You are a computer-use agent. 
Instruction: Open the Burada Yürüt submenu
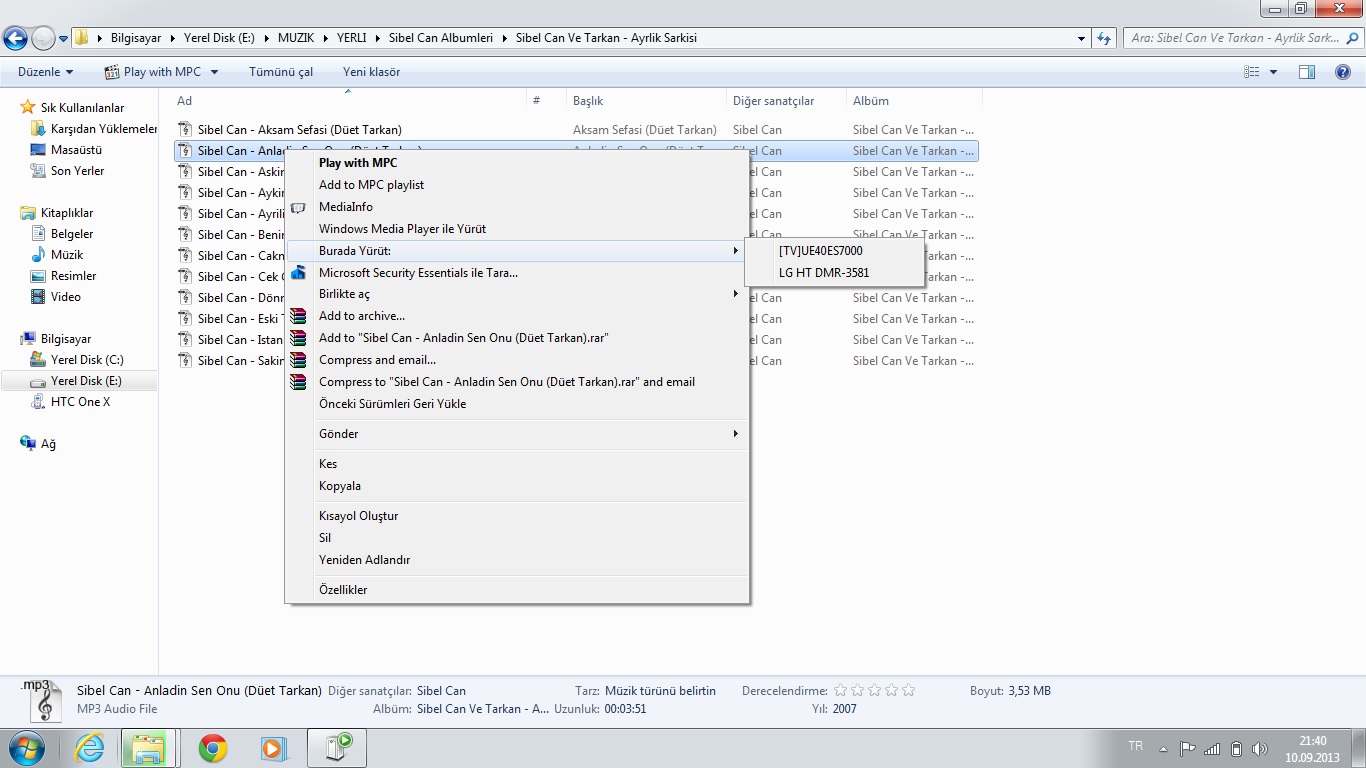[x=517, y=251]
